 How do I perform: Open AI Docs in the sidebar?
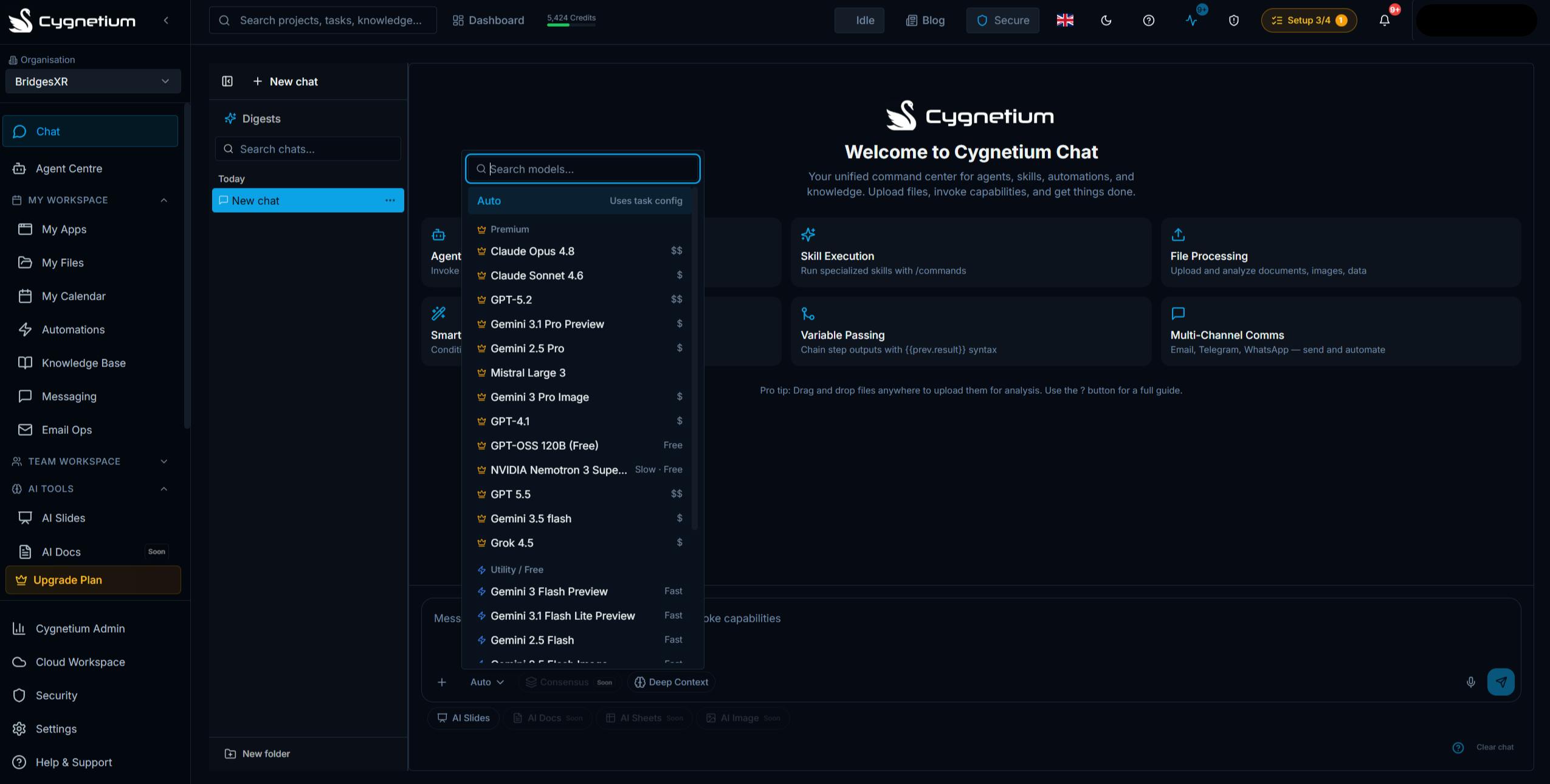[x=91, y=552]
